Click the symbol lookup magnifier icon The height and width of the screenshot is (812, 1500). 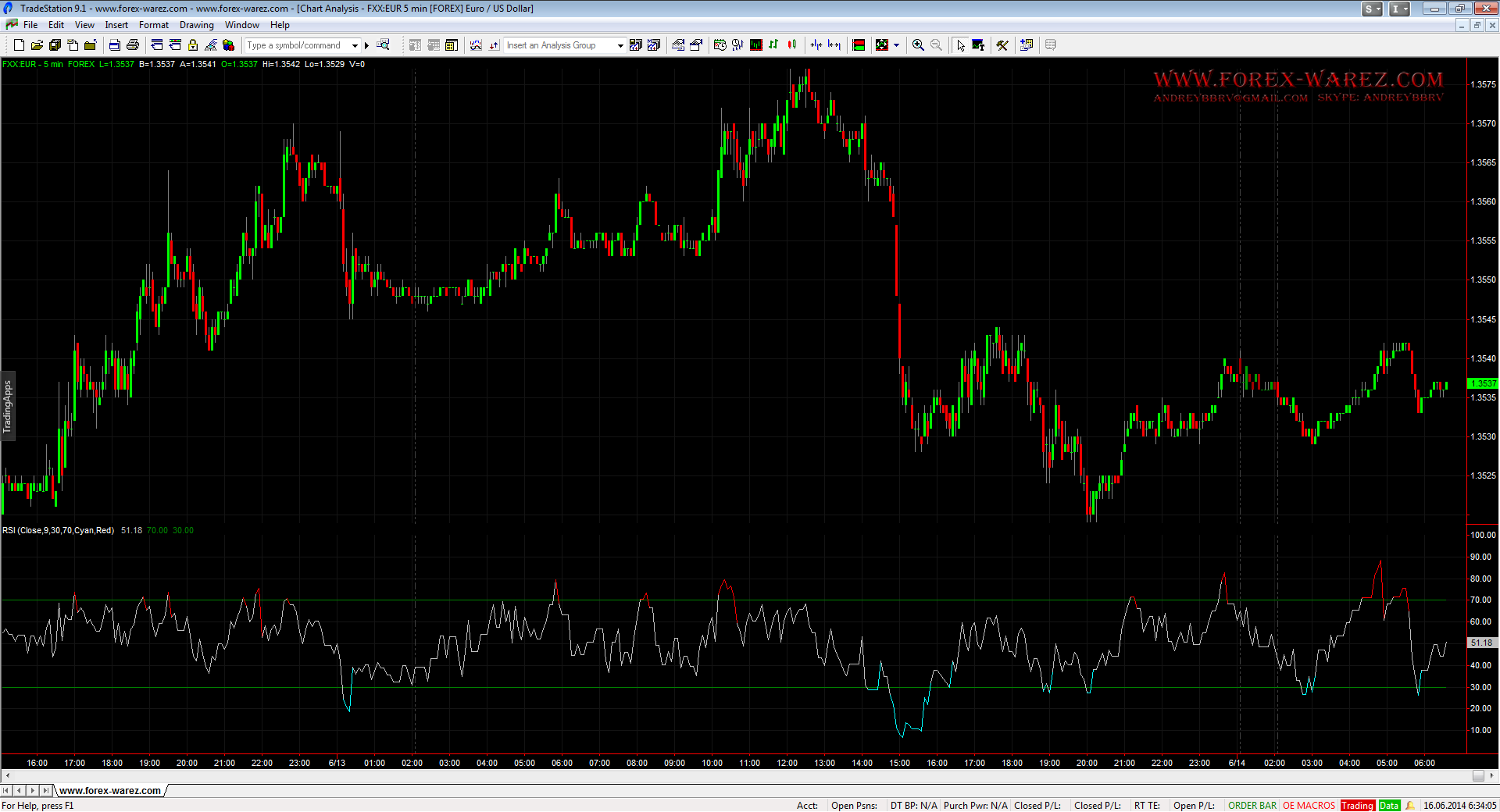pyautogui.click(x=383, y=45)
